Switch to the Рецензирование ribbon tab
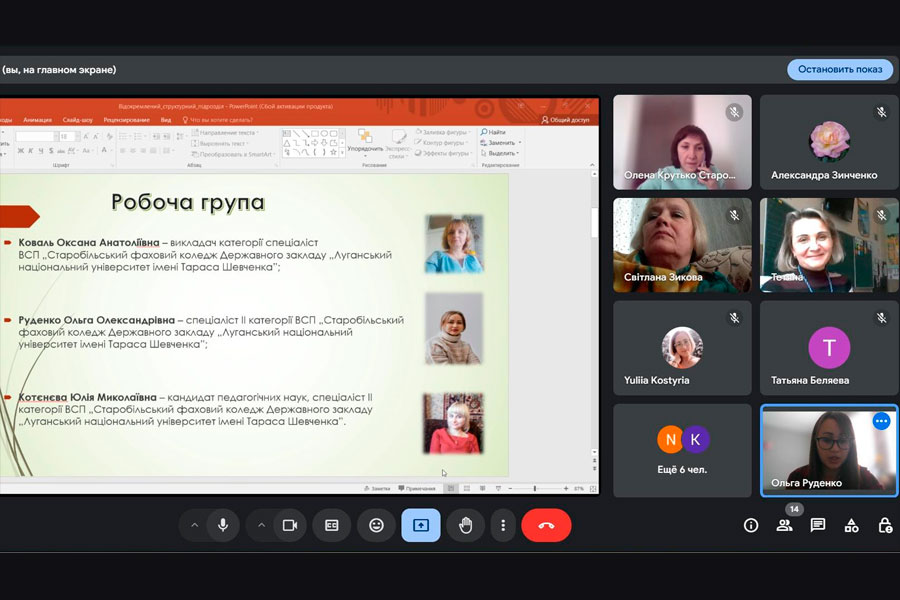 click(x=125, y=120)
